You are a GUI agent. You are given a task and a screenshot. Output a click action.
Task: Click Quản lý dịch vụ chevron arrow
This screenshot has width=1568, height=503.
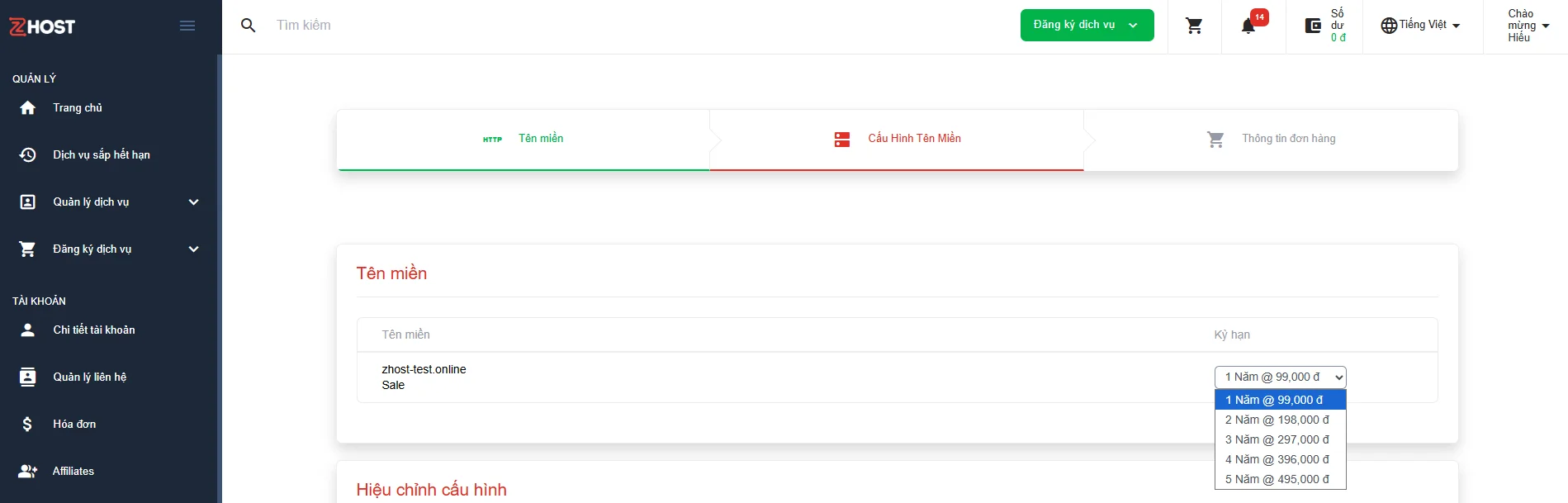click(194, 202)
